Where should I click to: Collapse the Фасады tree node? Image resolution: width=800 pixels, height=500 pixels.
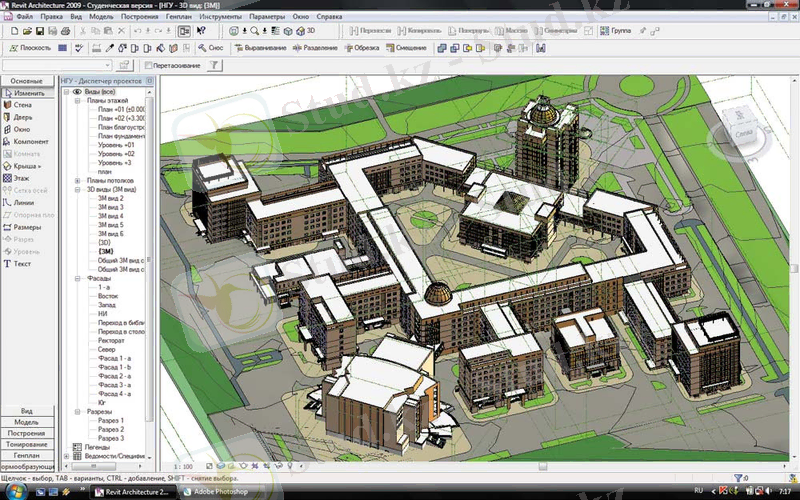[77, 278]
